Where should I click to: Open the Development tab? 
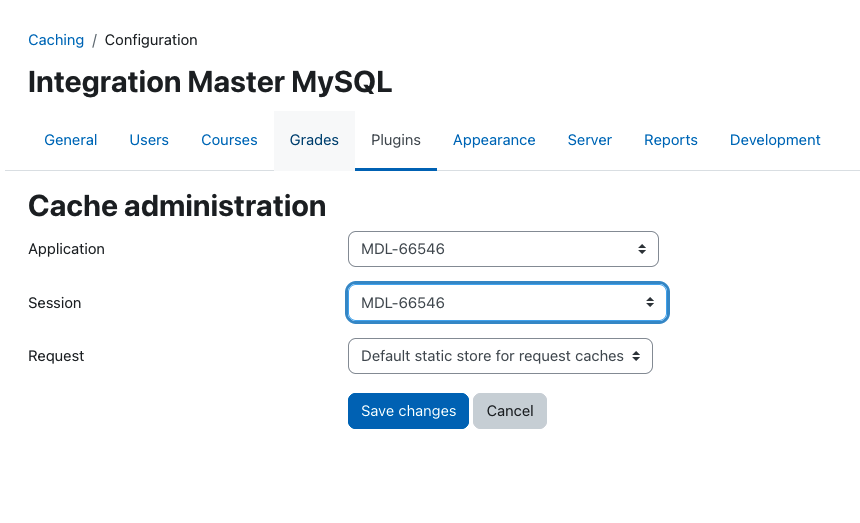click(775, 140)
